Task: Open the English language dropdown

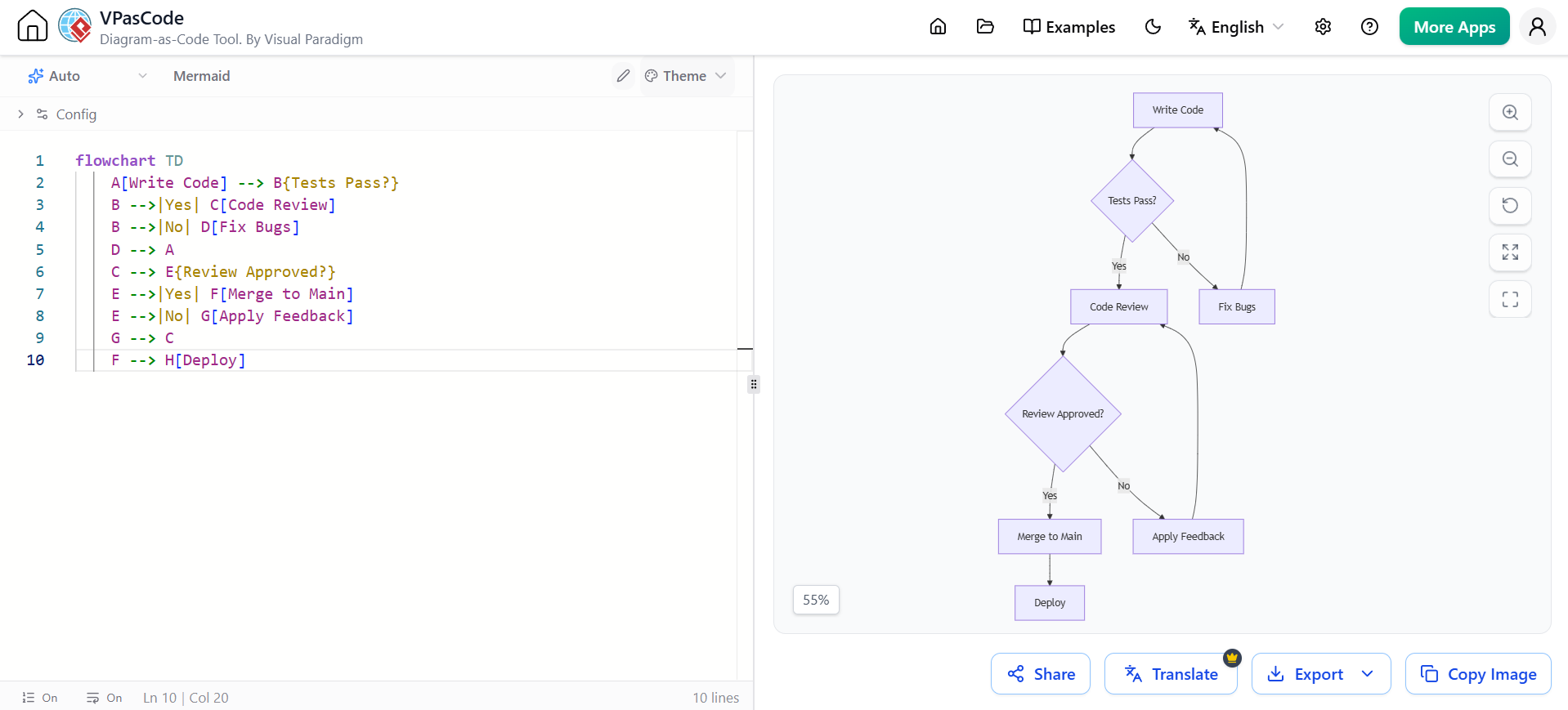Action: (x=1236, y=27)
